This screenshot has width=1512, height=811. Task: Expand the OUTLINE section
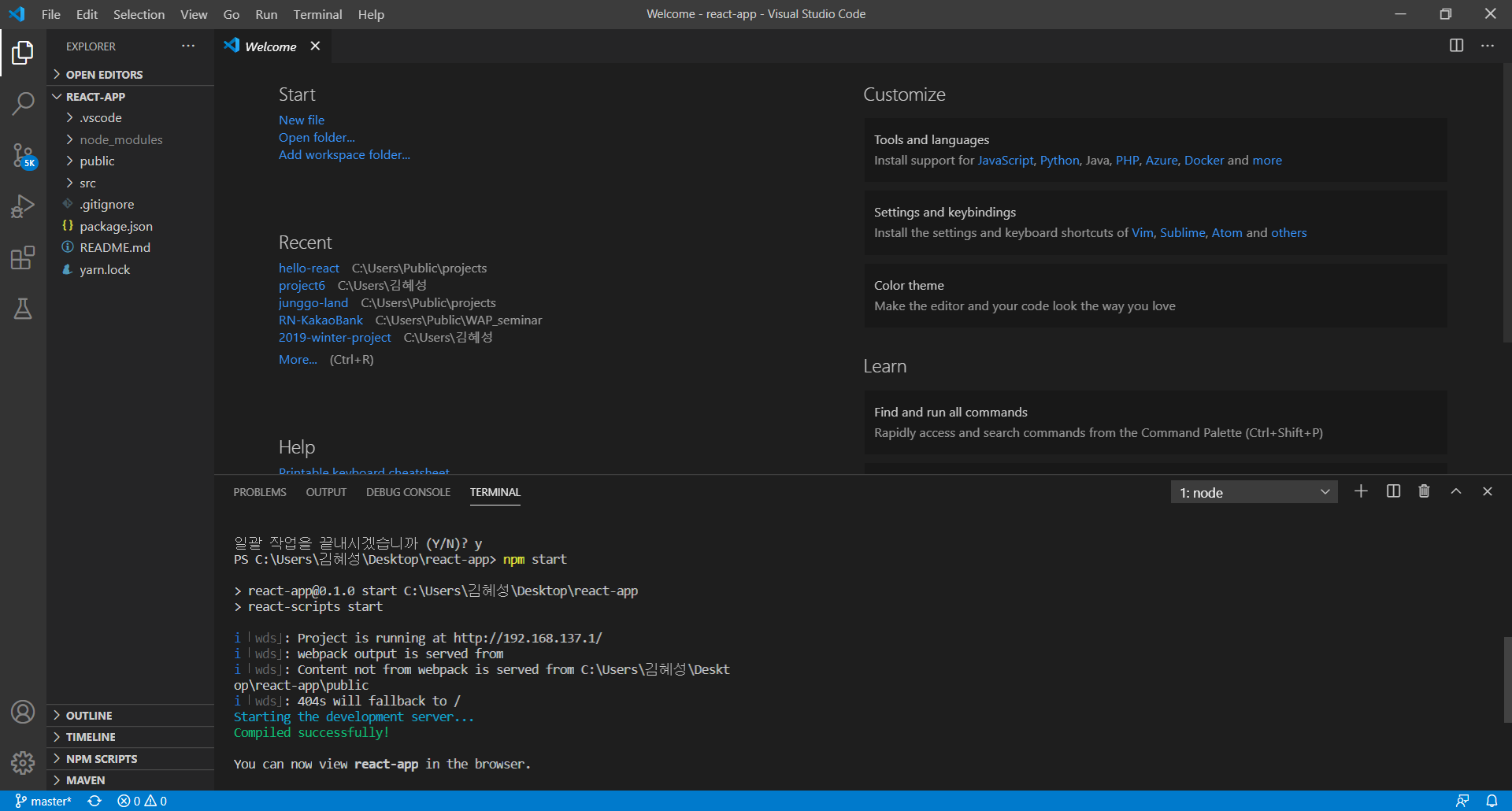click(130, 715)
